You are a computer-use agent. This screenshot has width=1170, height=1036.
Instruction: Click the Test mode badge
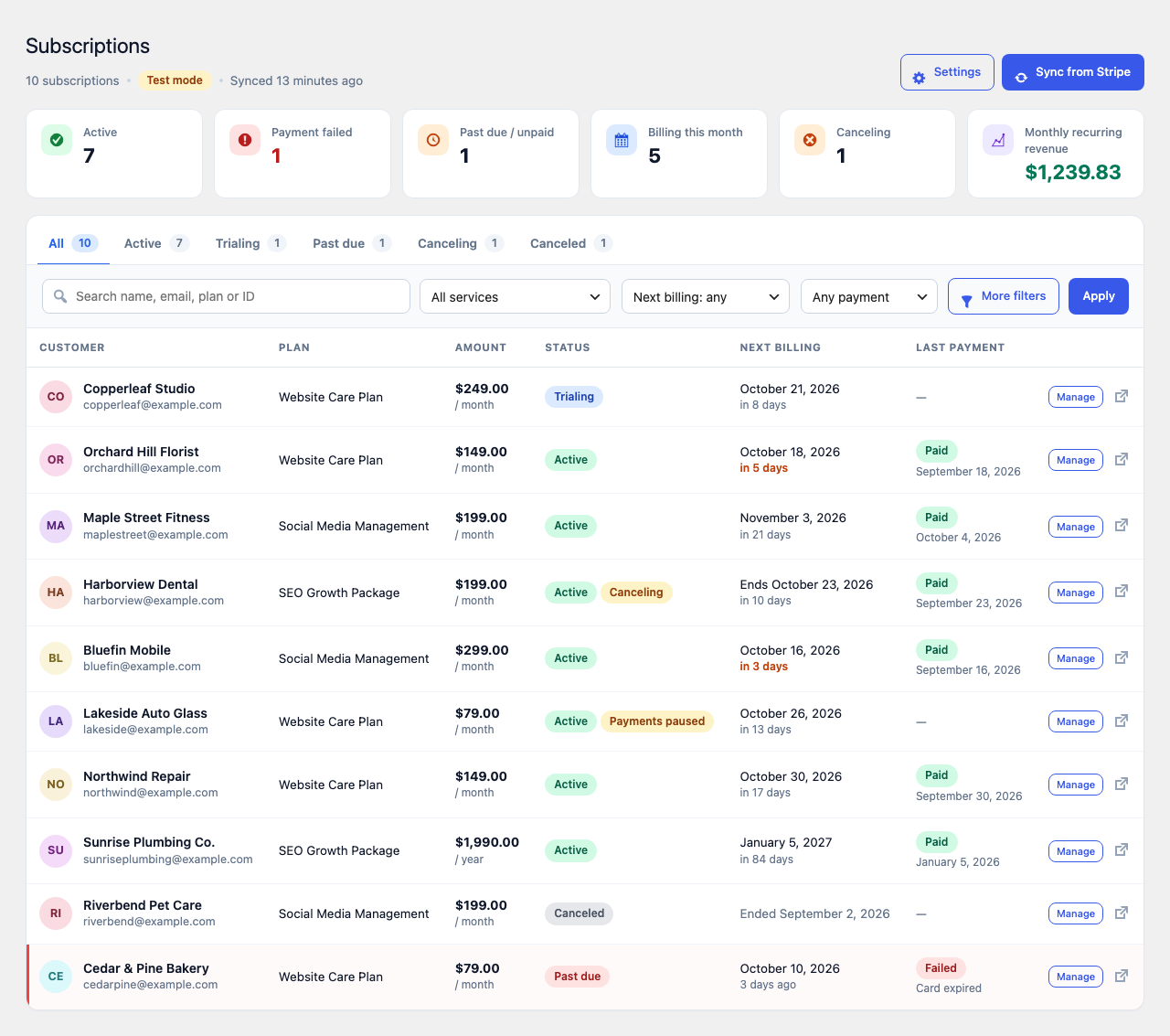(x=175, y=80)
